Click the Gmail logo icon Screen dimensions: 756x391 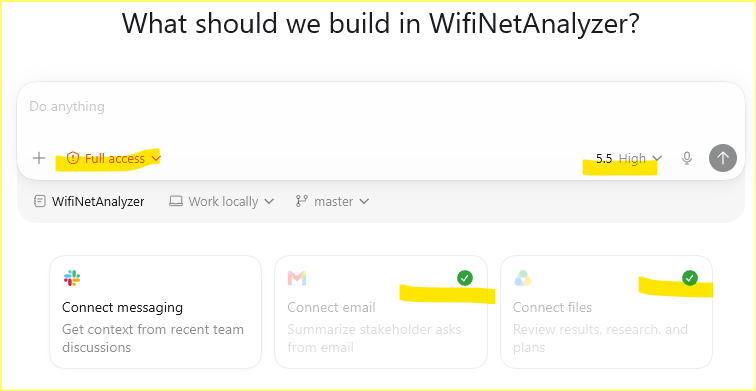[297, 278]
